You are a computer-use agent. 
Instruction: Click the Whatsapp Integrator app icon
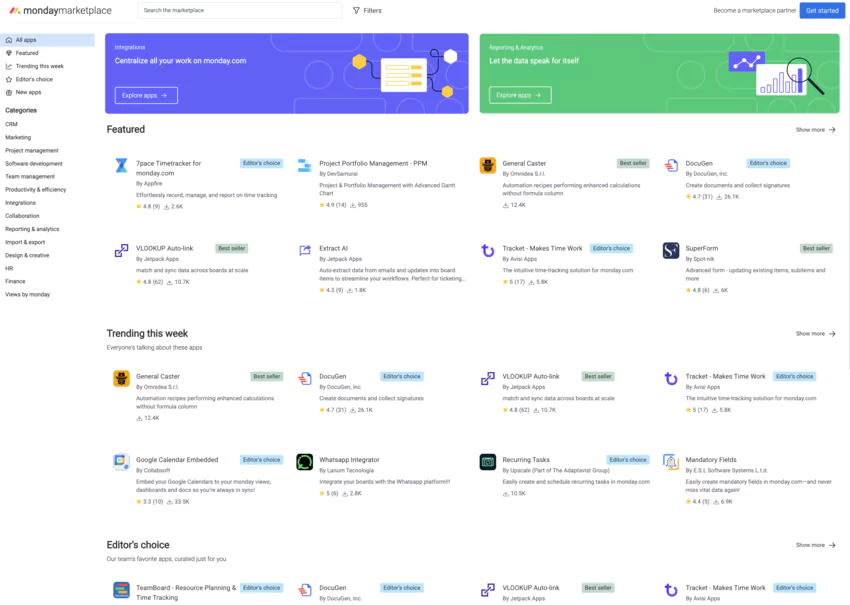click(x=305, y=461)
